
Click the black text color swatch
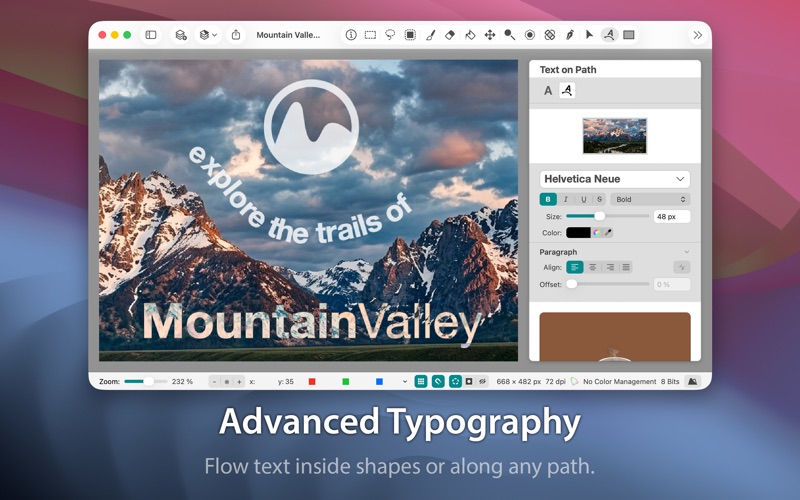coord(578,233)
